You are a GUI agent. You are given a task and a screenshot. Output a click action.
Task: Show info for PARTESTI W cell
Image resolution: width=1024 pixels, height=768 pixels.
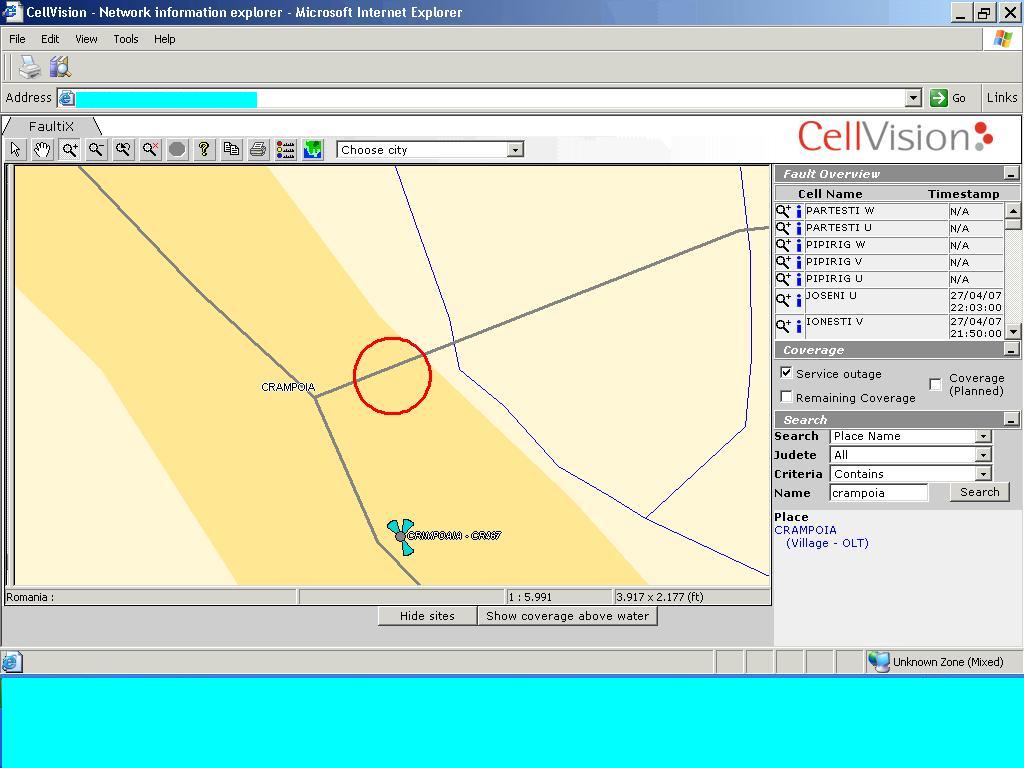click(799, 212)
